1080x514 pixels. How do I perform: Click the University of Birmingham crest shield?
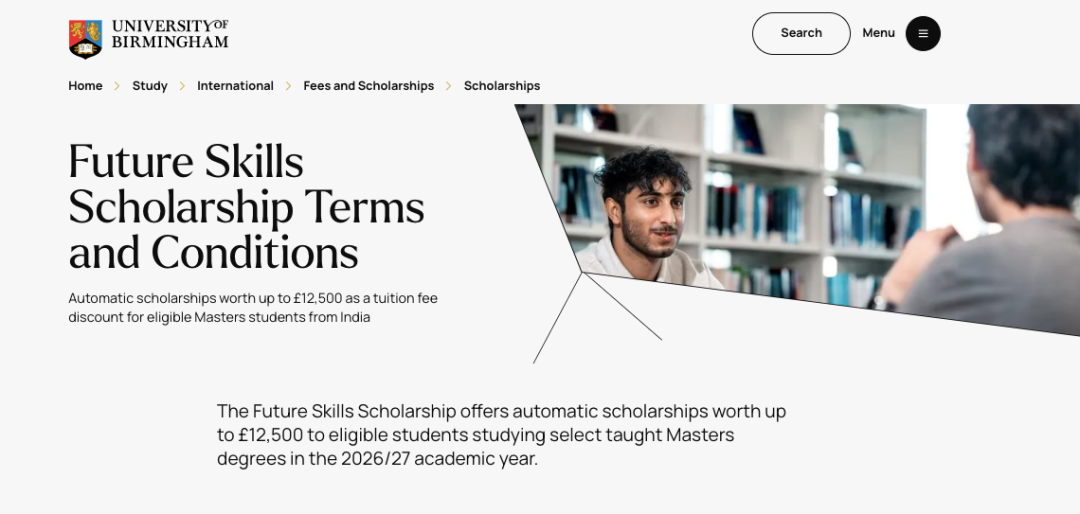coord(85,39)
